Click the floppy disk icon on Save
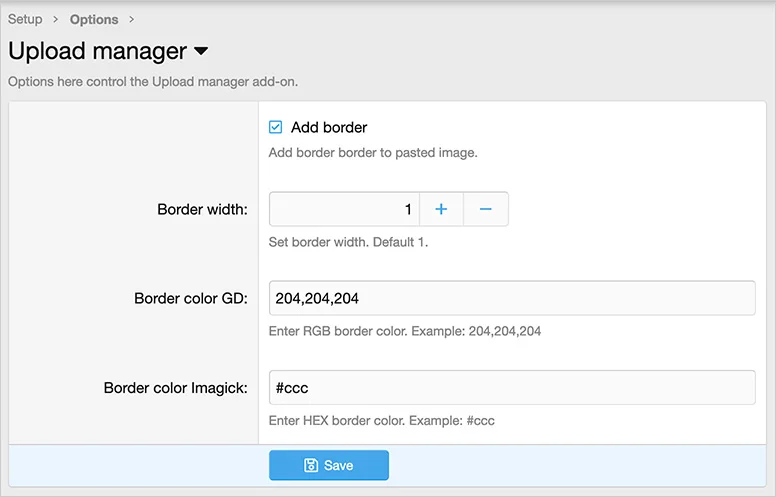776x497 pixels. (311, 465)
